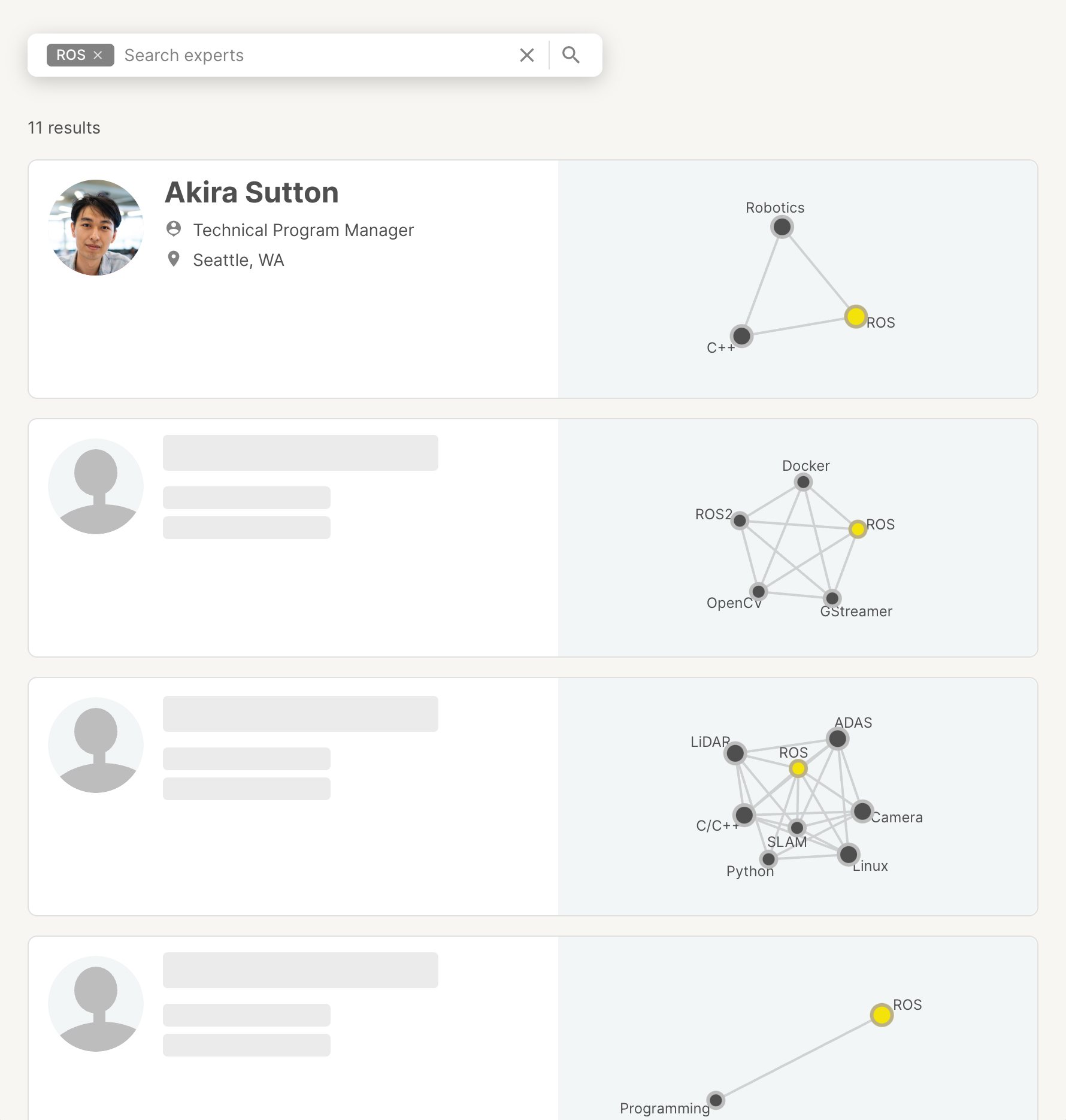Select the LiDAR skill node
This screenshot has width=1066, height=1120.
(x=735, y=753)
